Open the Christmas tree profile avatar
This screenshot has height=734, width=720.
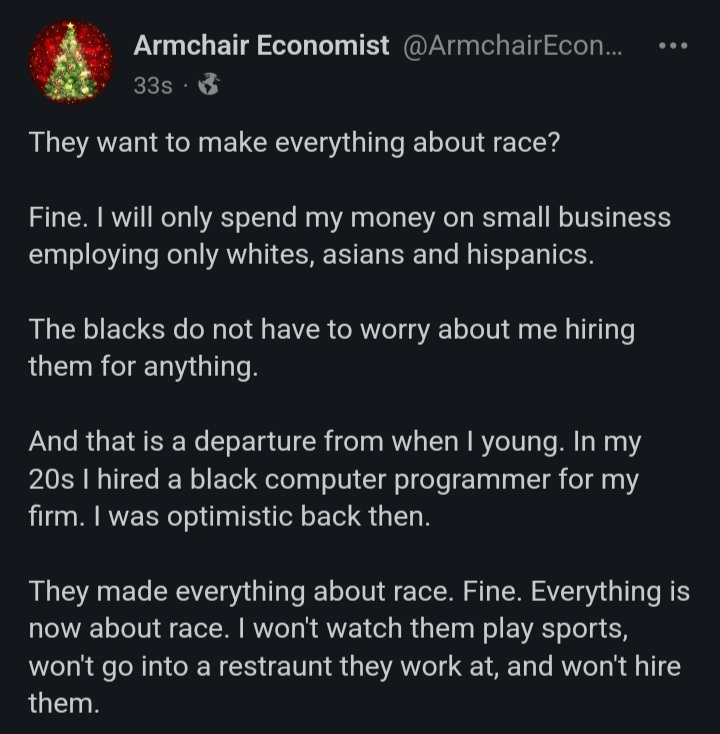71,61
